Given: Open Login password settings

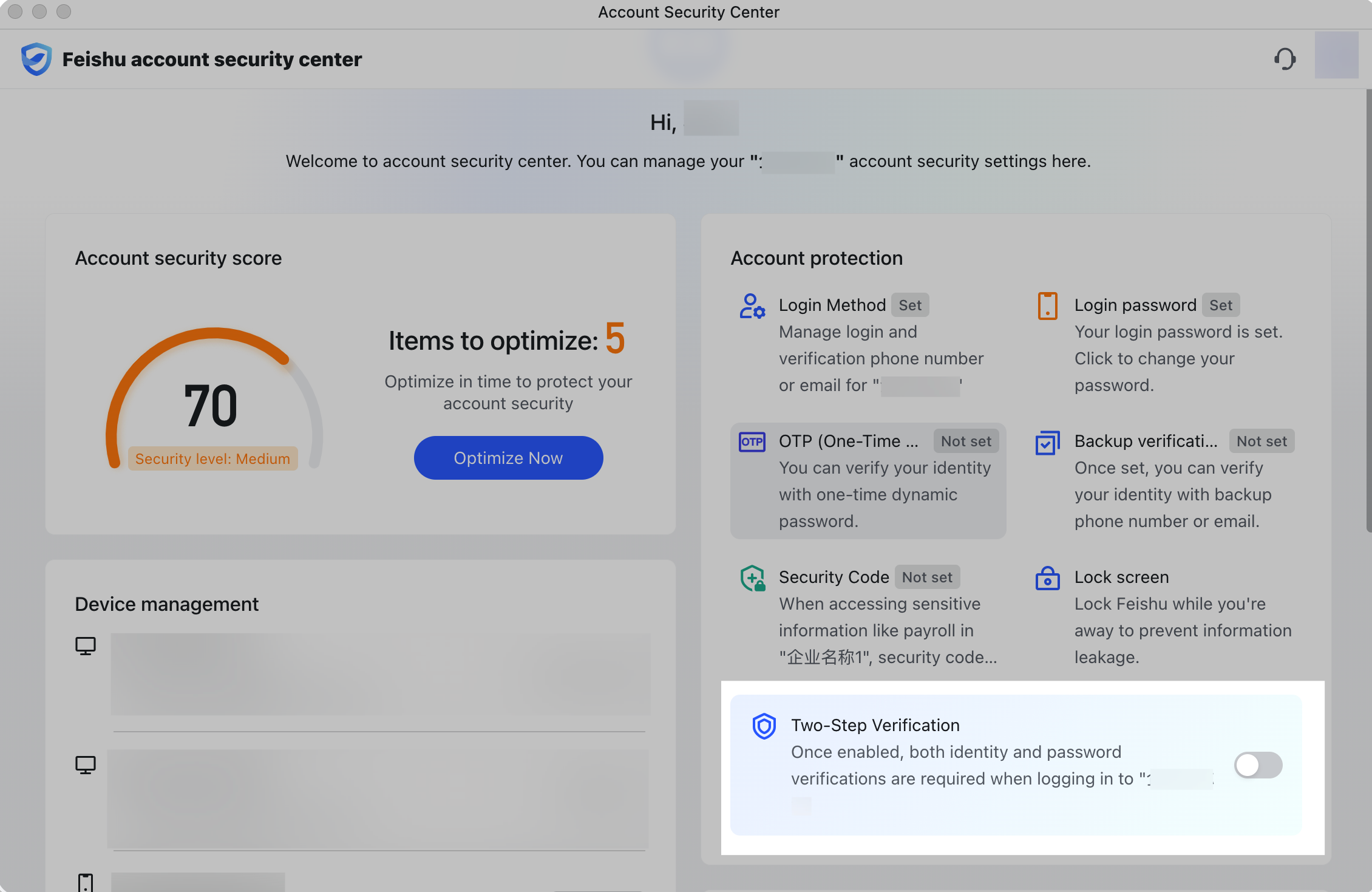Looking at the screenshot, I should (1135, 305).
